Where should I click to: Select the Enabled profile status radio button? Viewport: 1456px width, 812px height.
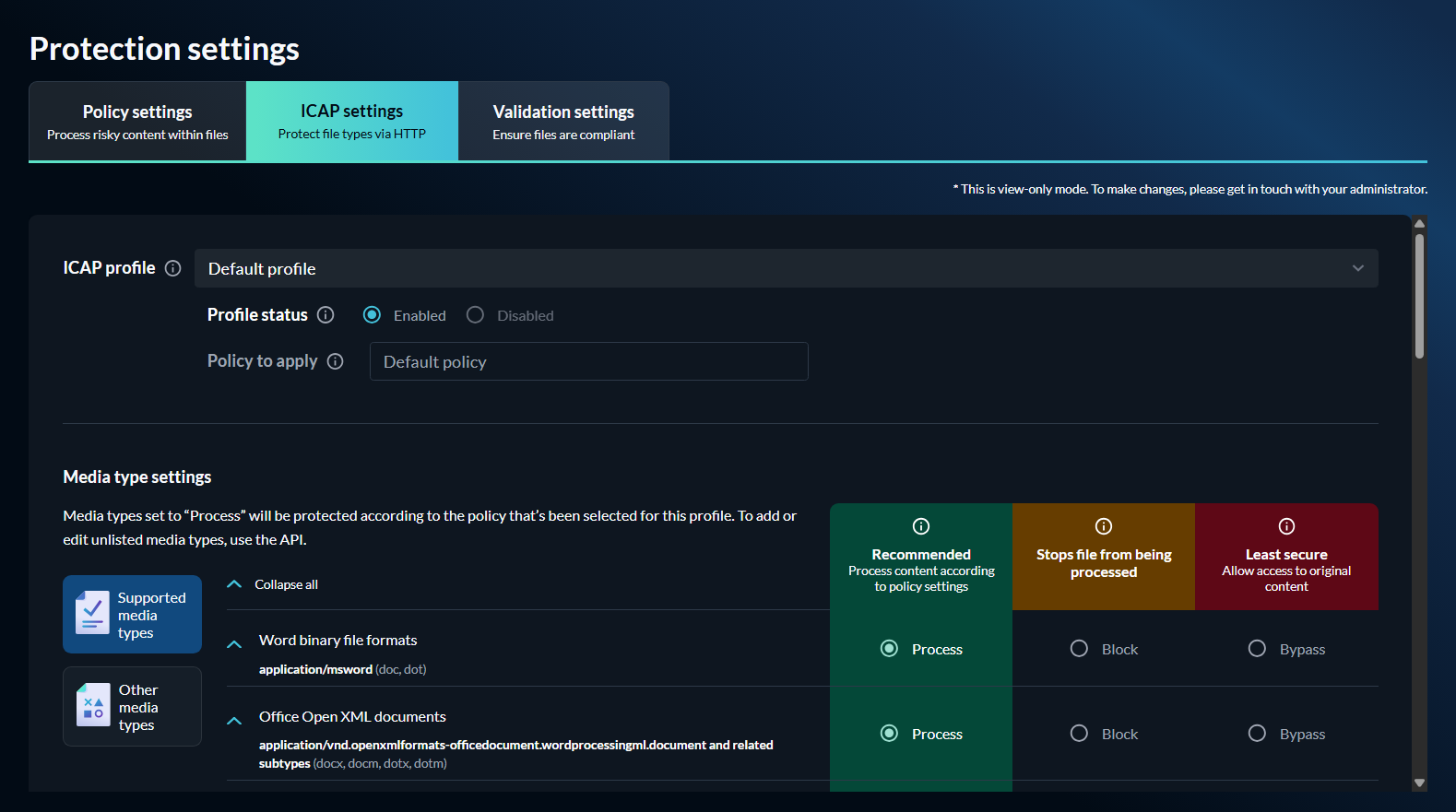373,315
